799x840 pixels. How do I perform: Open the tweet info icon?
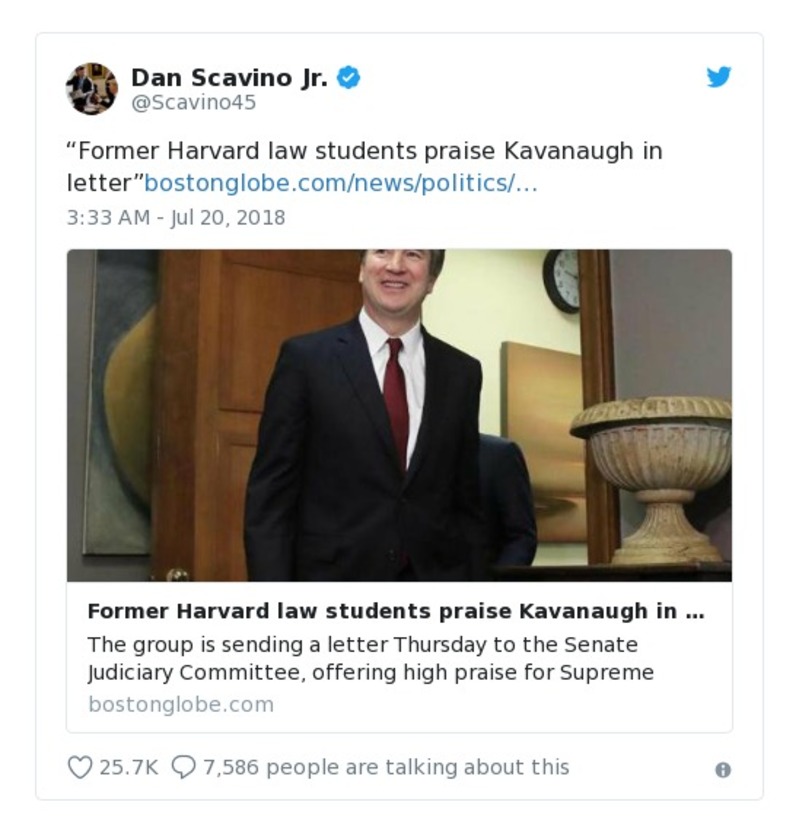pos(722,769)
